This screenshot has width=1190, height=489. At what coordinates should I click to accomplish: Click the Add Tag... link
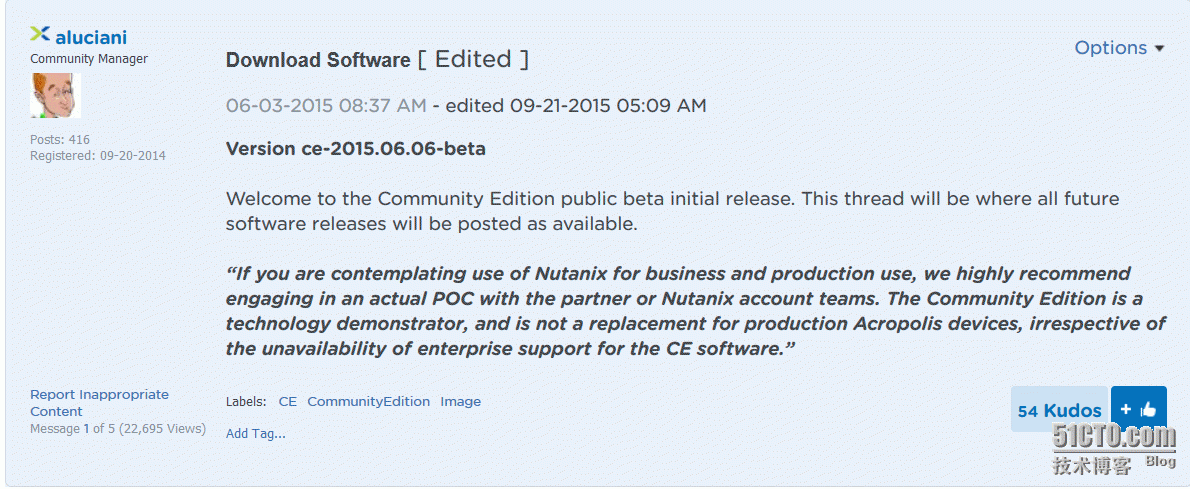[x=256, y=434]
